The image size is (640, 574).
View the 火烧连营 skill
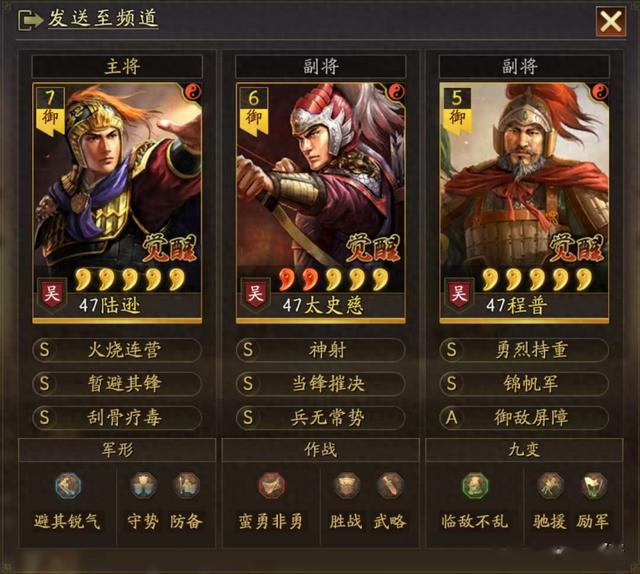(117, 350)
